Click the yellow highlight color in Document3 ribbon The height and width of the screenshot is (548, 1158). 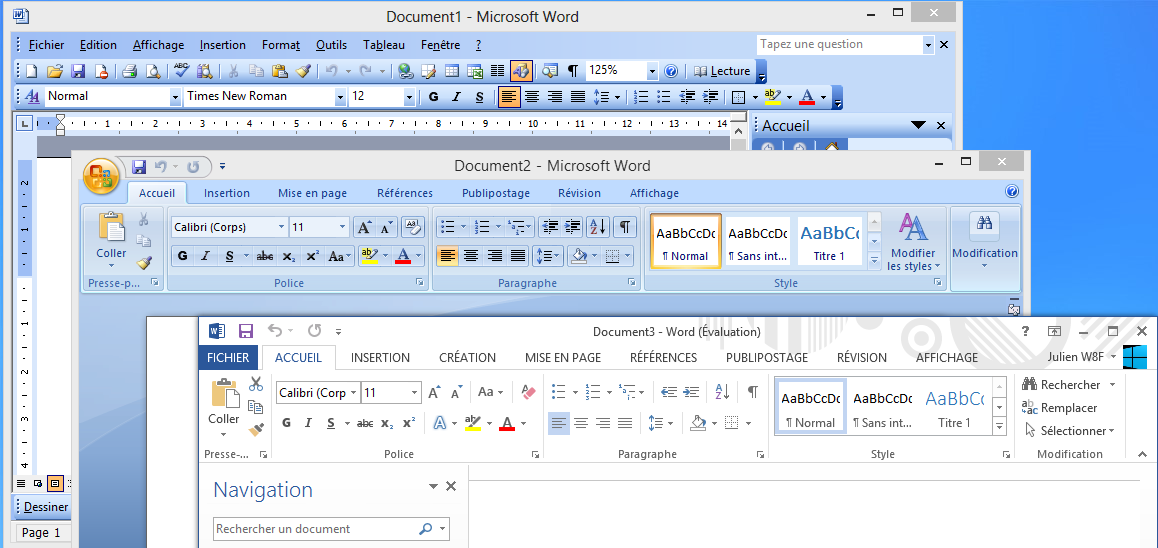pyautogui.click(x=473, y=423)
